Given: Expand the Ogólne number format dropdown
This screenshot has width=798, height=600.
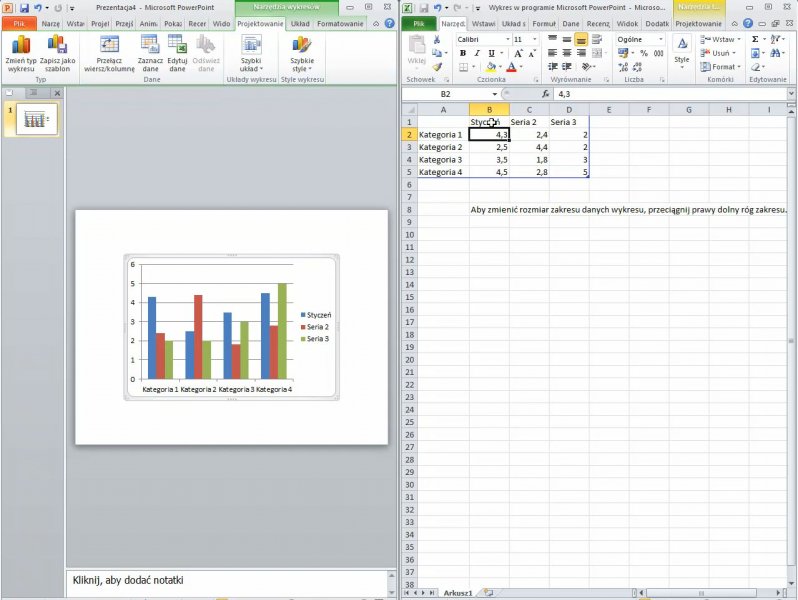Looking at the screenshot, I should [x=661, y=39].
